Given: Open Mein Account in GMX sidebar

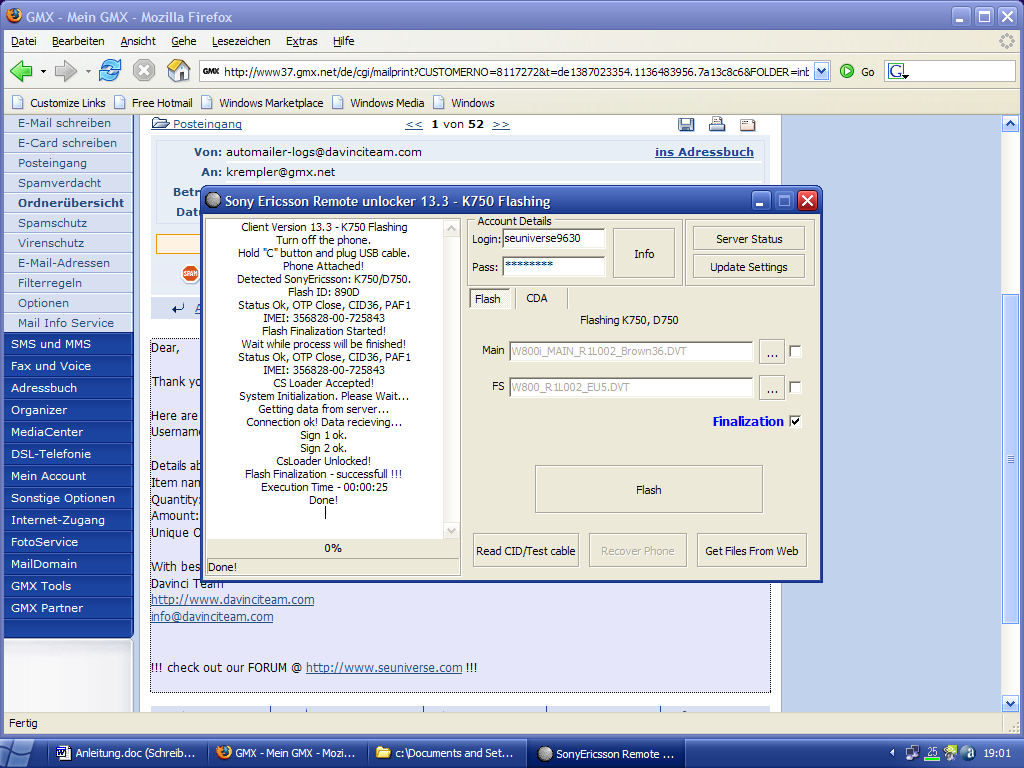Looking at the screenshot, I should click(x=48, y=476).
